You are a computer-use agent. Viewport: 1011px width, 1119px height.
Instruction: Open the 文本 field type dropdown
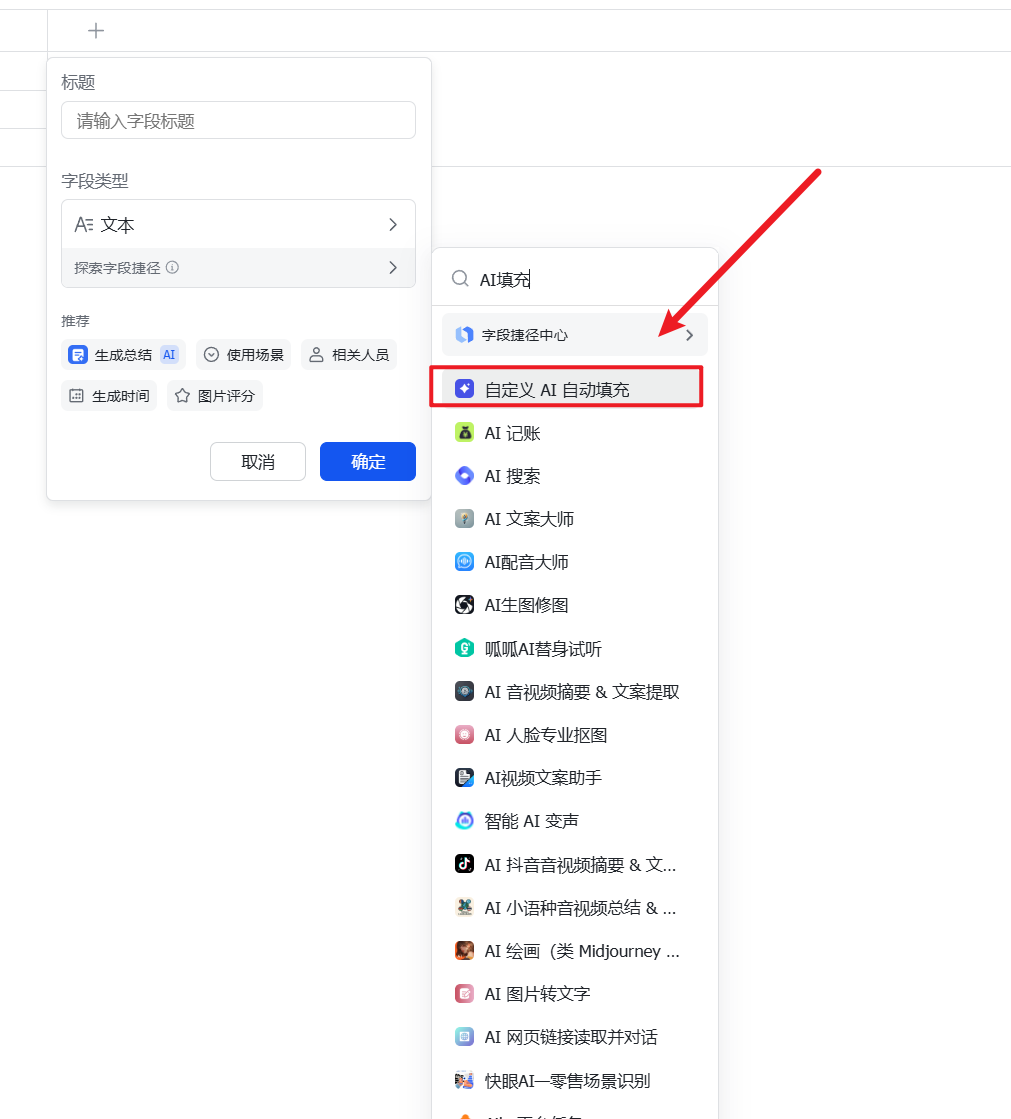(238, 225)
